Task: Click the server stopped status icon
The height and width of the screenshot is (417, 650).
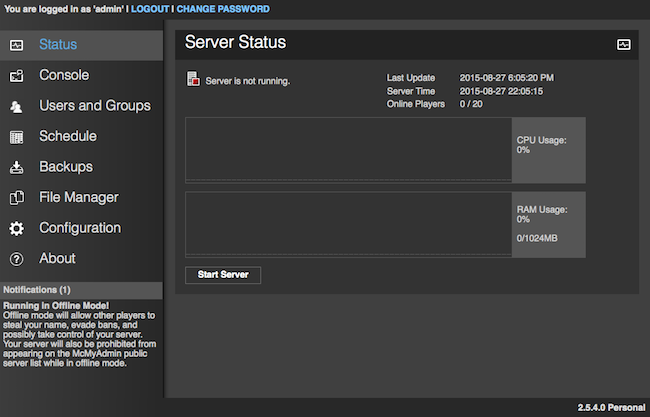Action: 192,80
